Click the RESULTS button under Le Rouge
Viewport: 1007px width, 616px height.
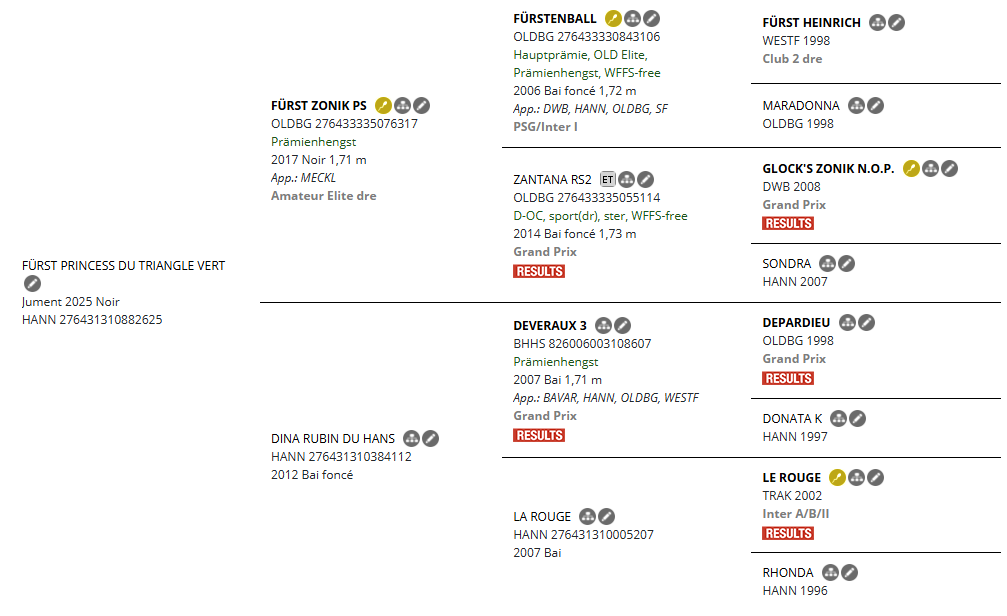788,533
